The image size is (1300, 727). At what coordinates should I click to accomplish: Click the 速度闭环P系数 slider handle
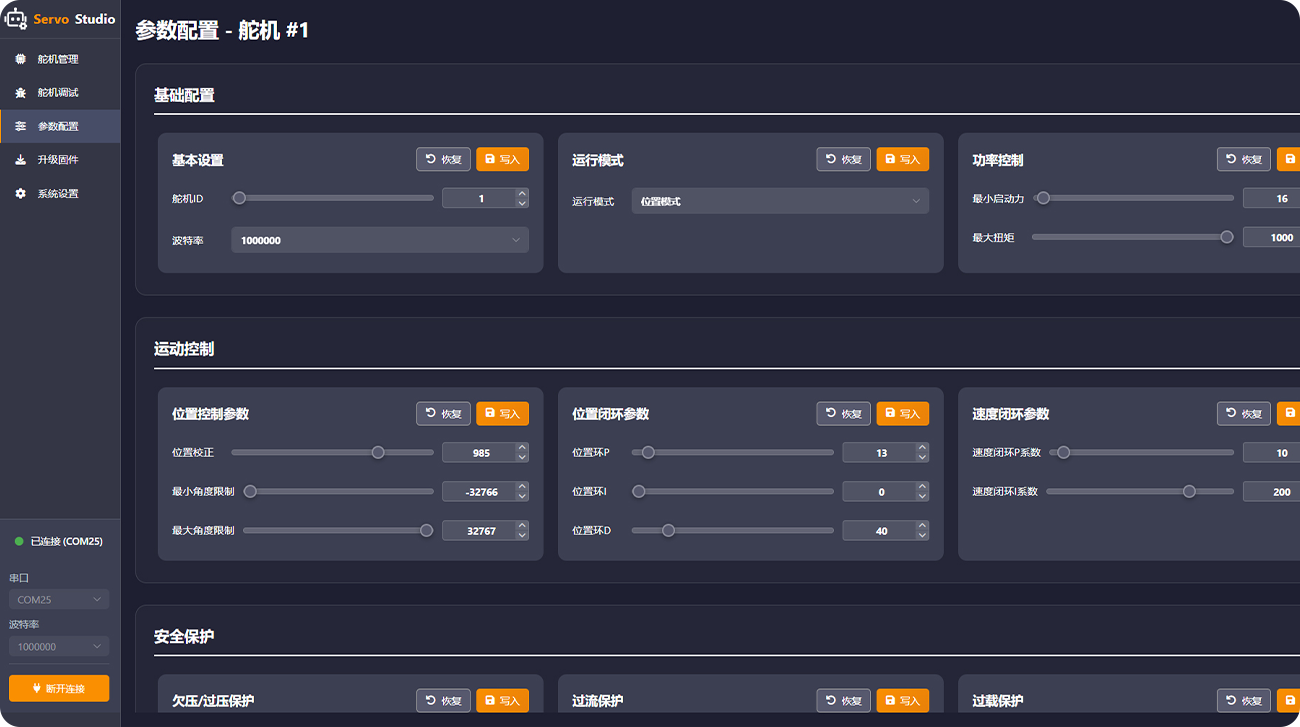1064,452
